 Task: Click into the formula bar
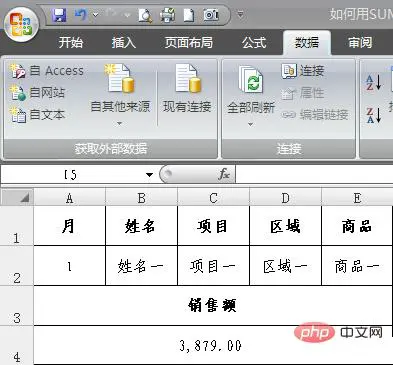tap(314, 175)
